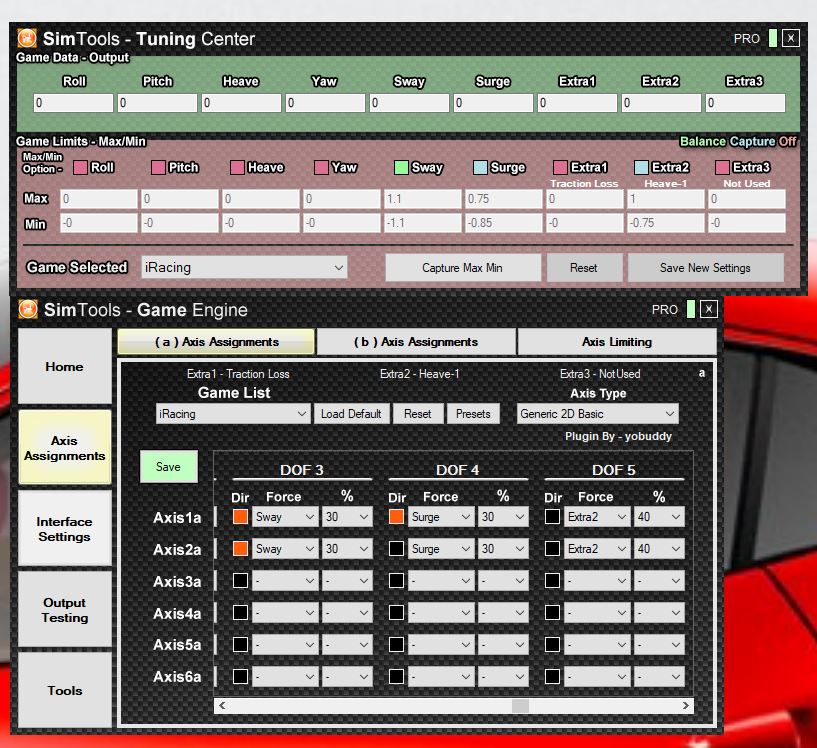Click the Sway Max field showing 1.1

click(x=423, y=199)
